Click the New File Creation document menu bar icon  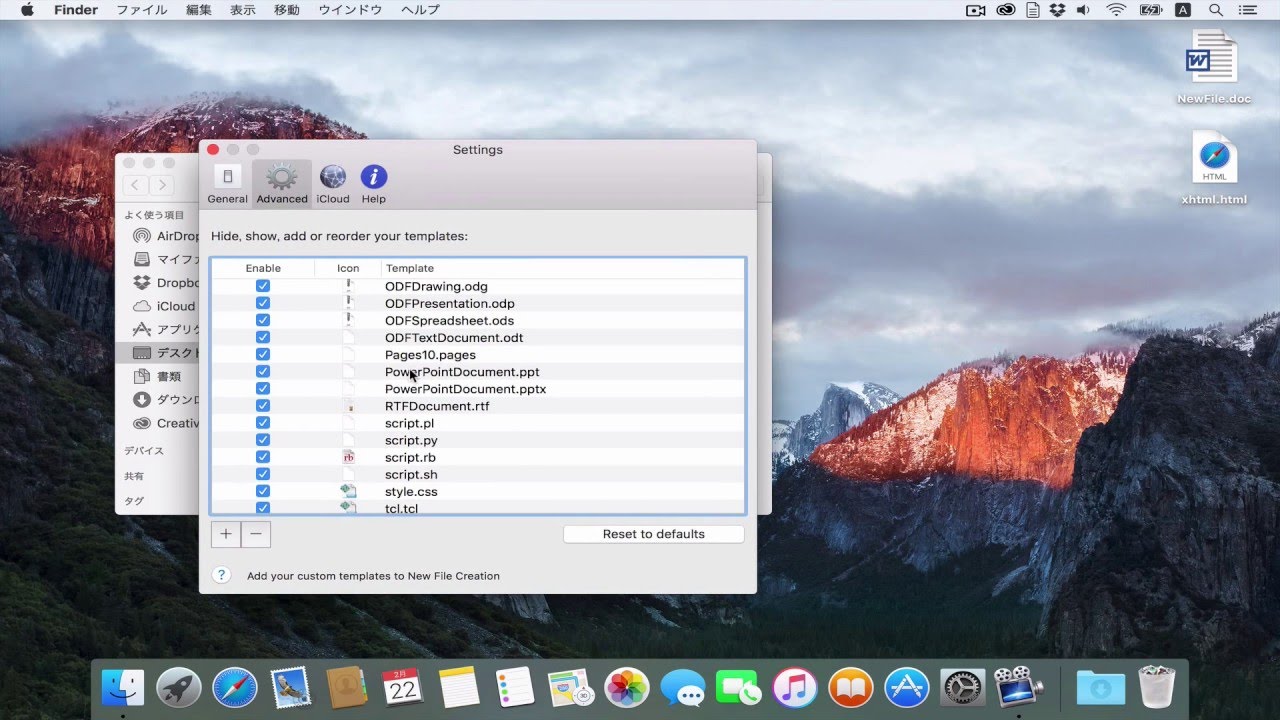pyautogui.click(x=1033, y=10)
